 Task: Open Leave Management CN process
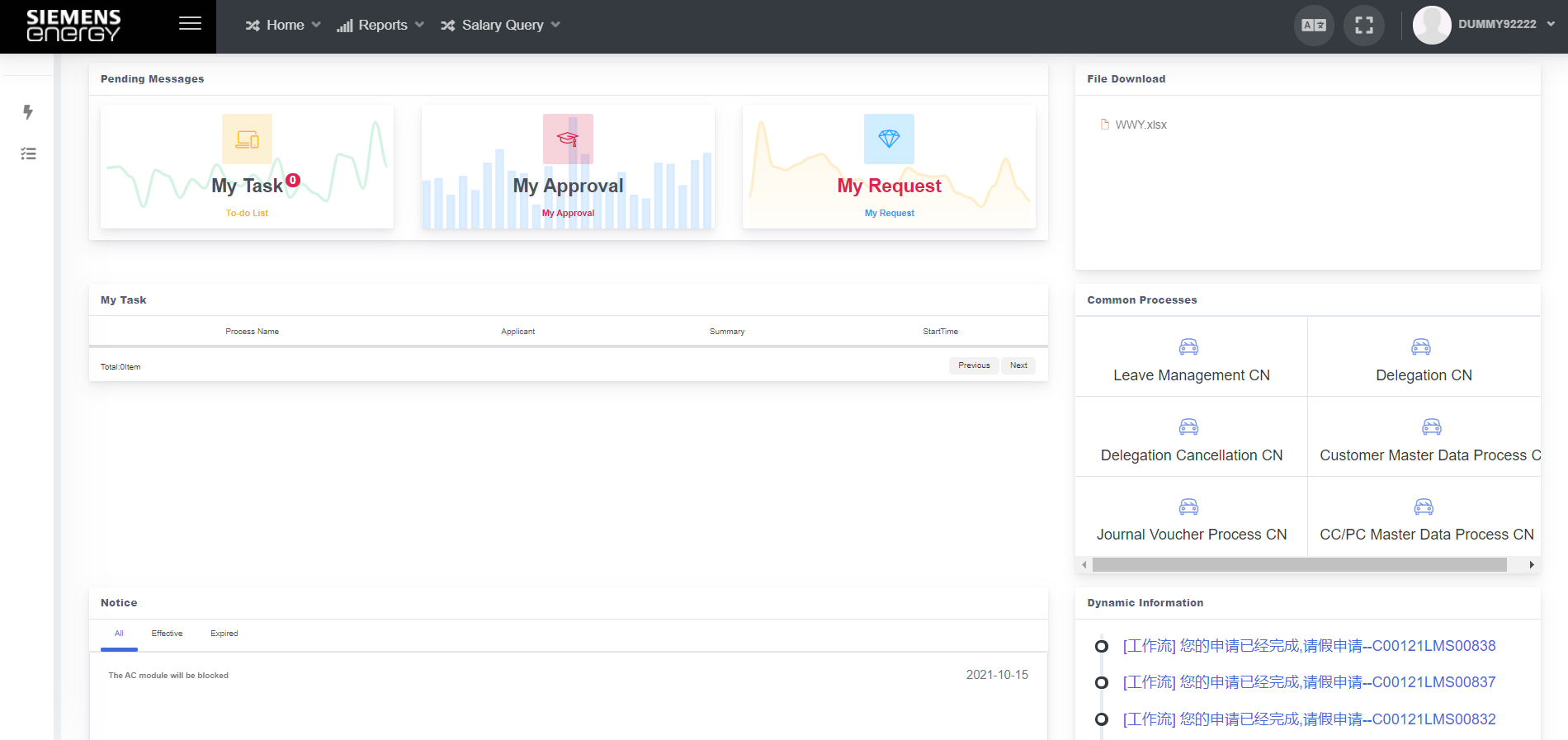click(1191, 375)
